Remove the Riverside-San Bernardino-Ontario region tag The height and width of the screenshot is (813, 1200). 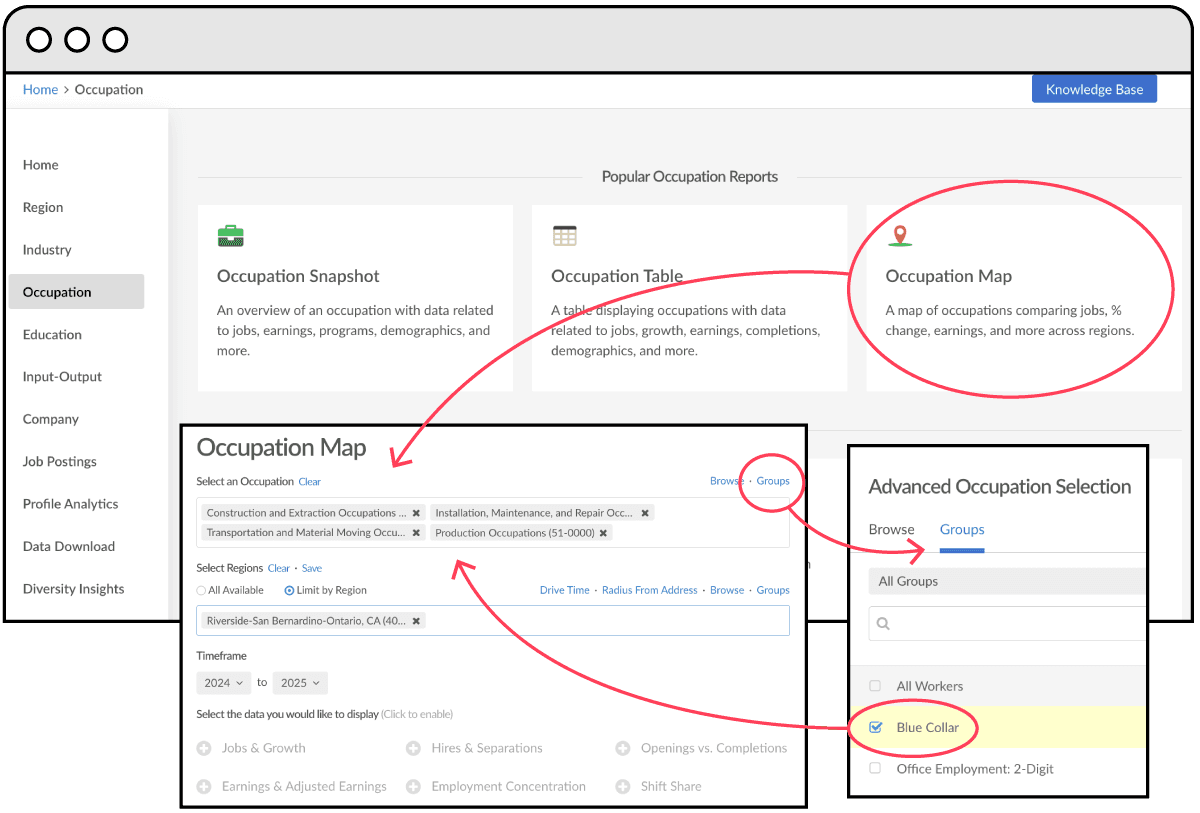point(417,621)
